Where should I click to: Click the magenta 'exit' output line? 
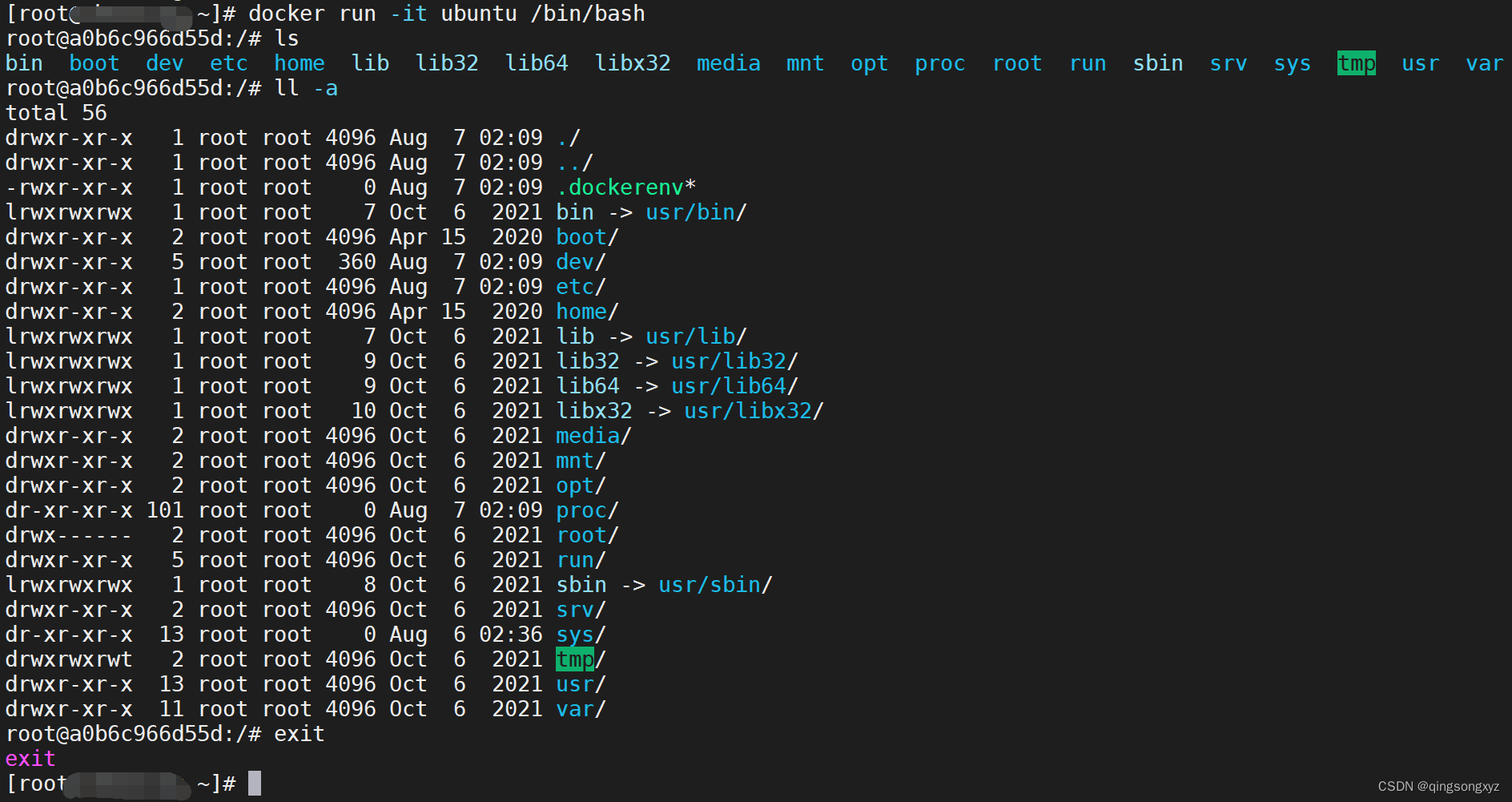30,759
